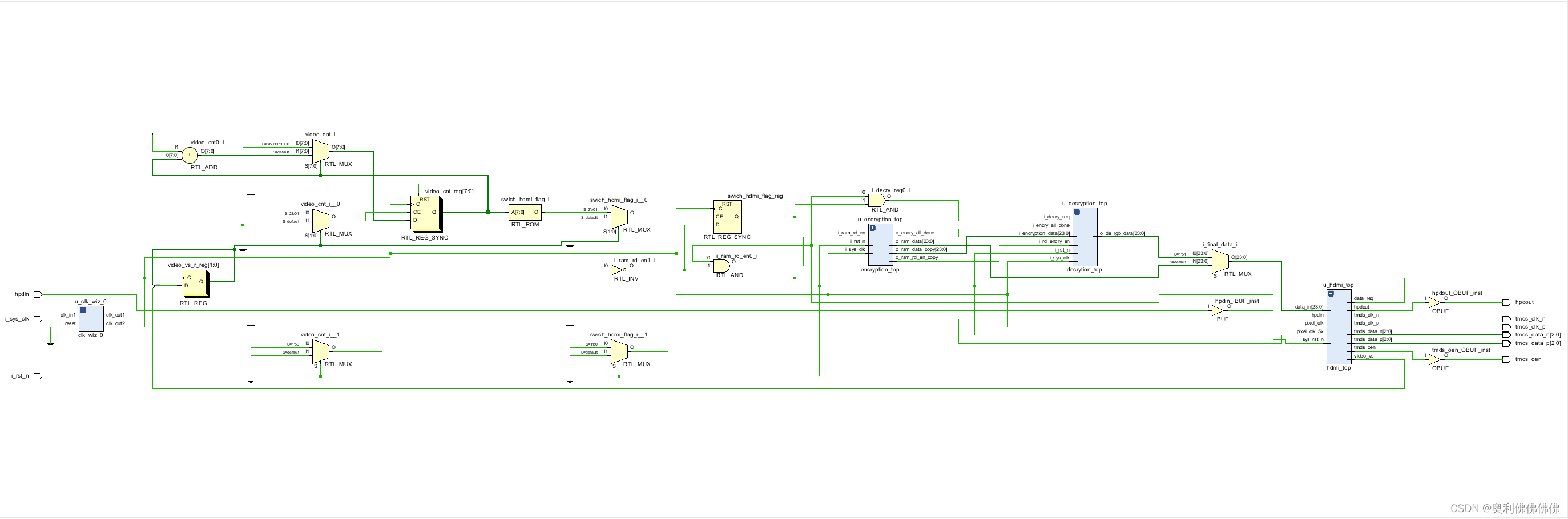Image resolution: width=1568 pixels, height=519 pixels.
Task: Select the i_sys_clk input port symbol
Action: click(x=38, y=319)
